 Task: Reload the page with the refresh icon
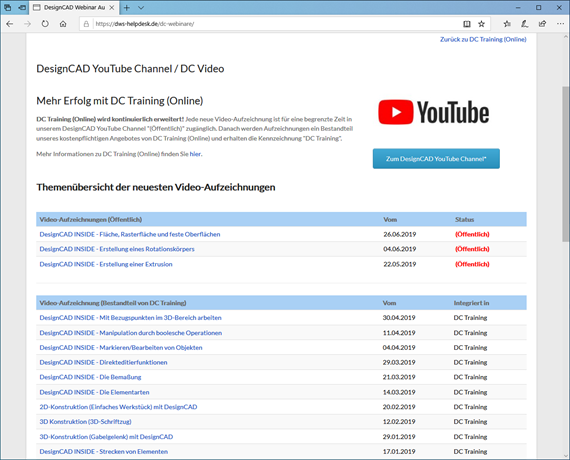(x=45, y=24)
